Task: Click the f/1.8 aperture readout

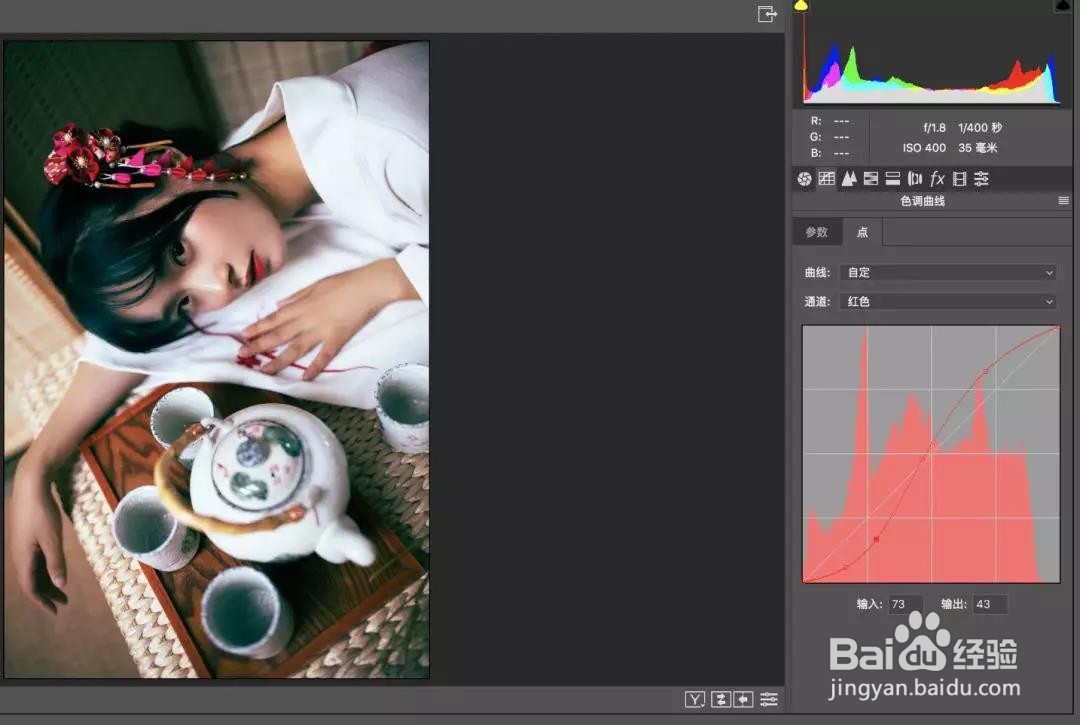Action: tap(934, 128)
